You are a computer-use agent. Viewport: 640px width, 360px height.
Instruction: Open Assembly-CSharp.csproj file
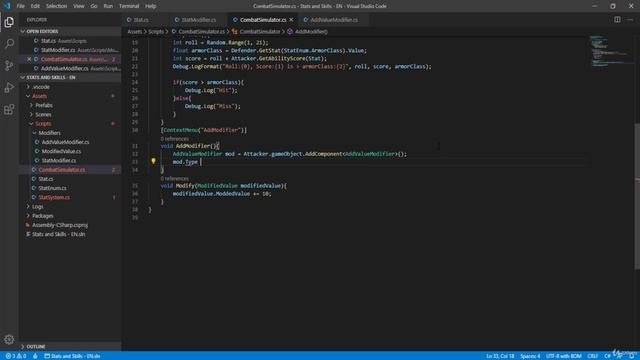(x=60, y=225)
